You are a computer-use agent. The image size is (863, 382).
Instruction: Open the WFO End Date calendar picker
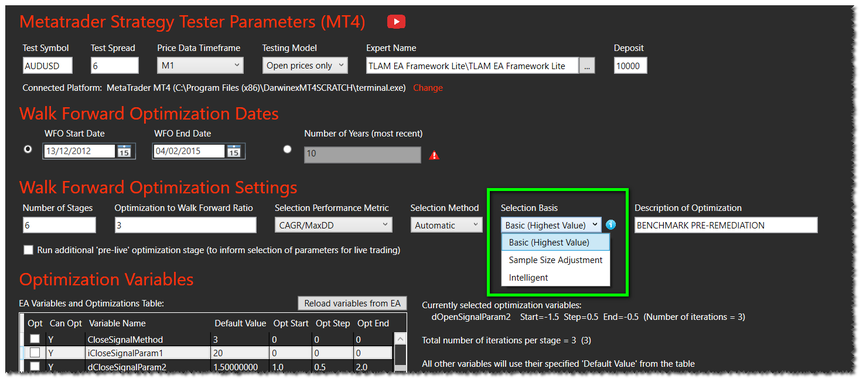point(233,151)
